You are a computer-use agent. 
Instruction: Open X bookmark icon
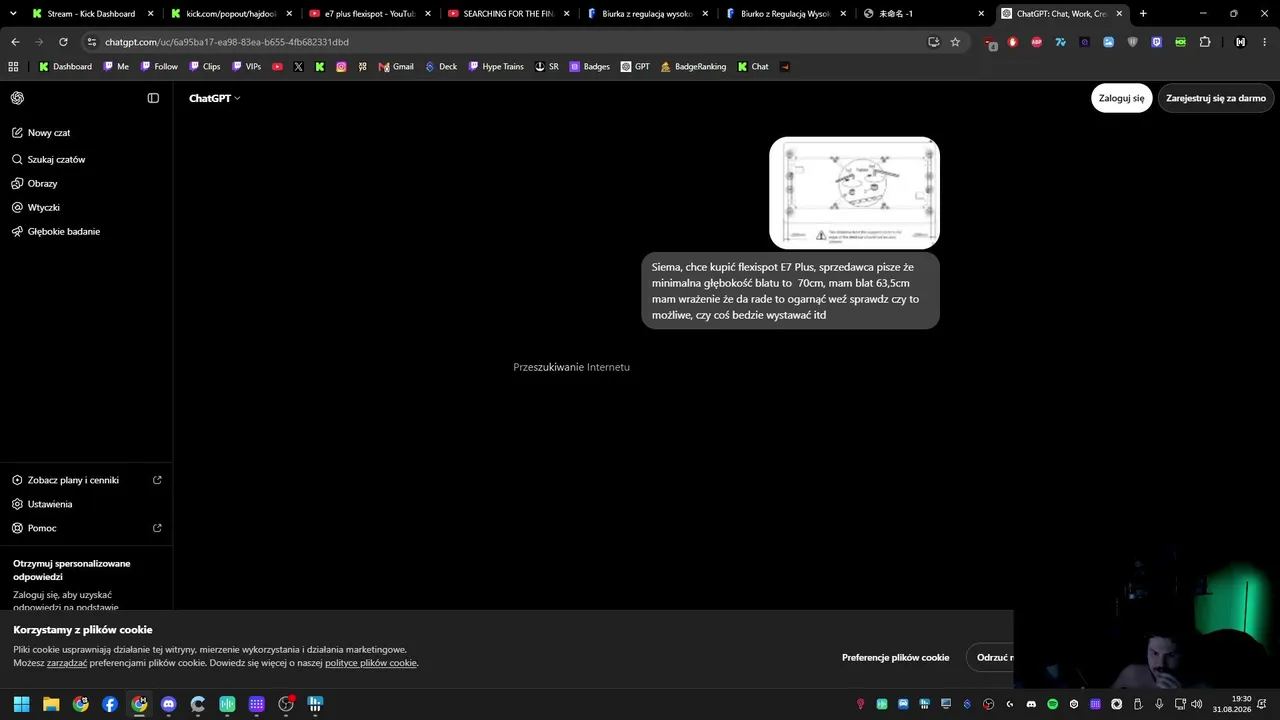298,67
